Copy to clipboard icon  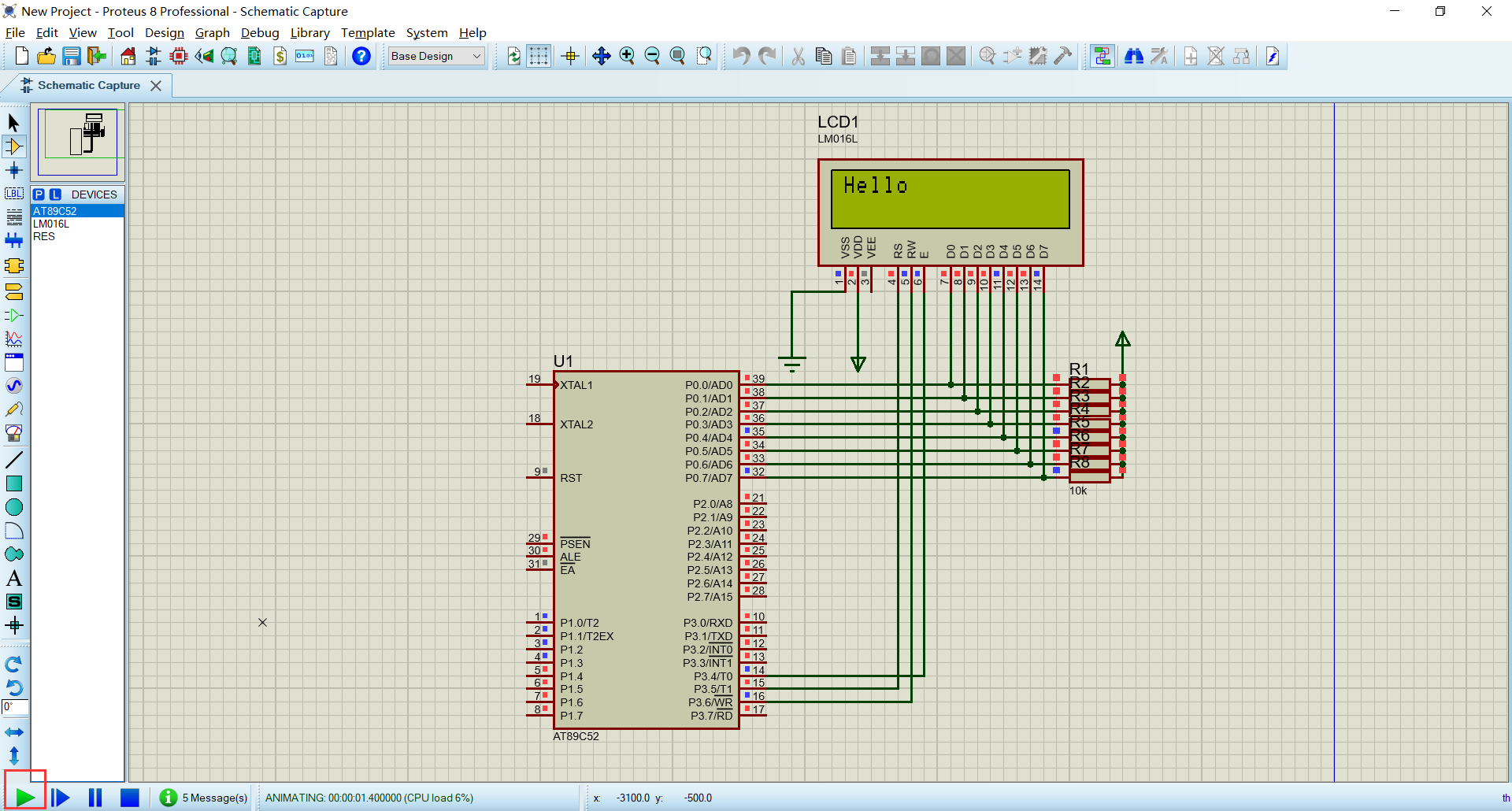(824, 56)
